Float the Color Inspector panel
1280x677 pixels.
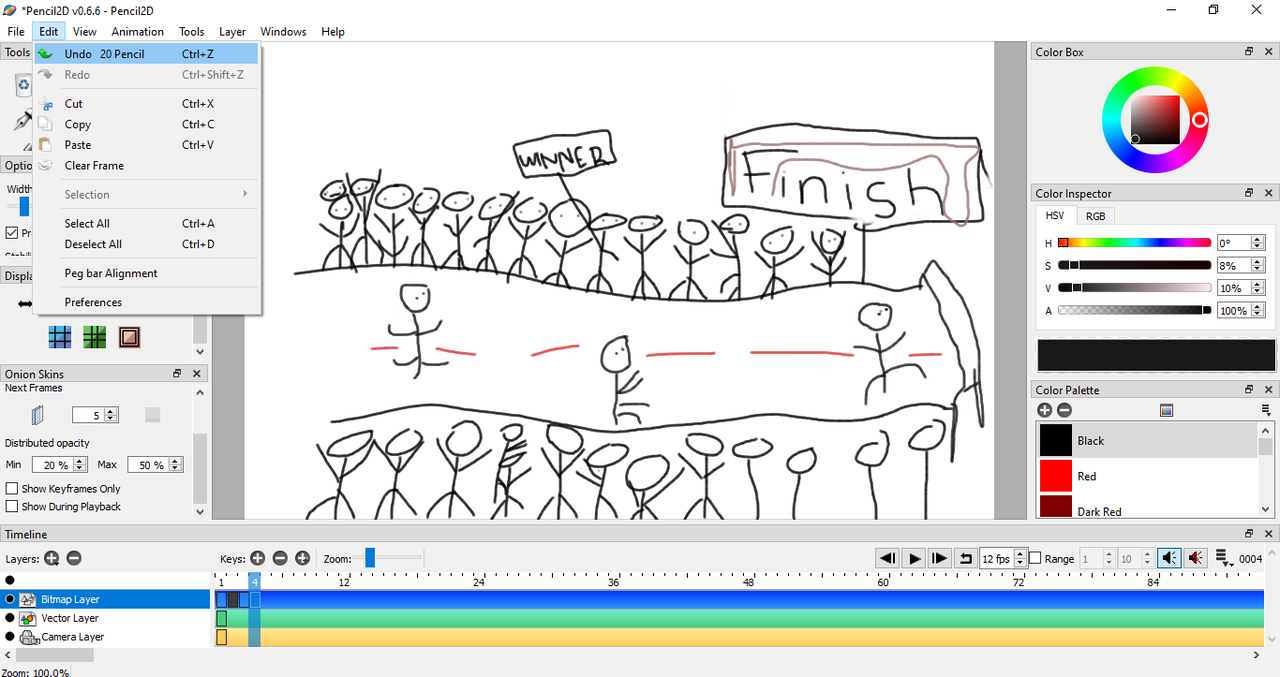[x=1249, y=193]
